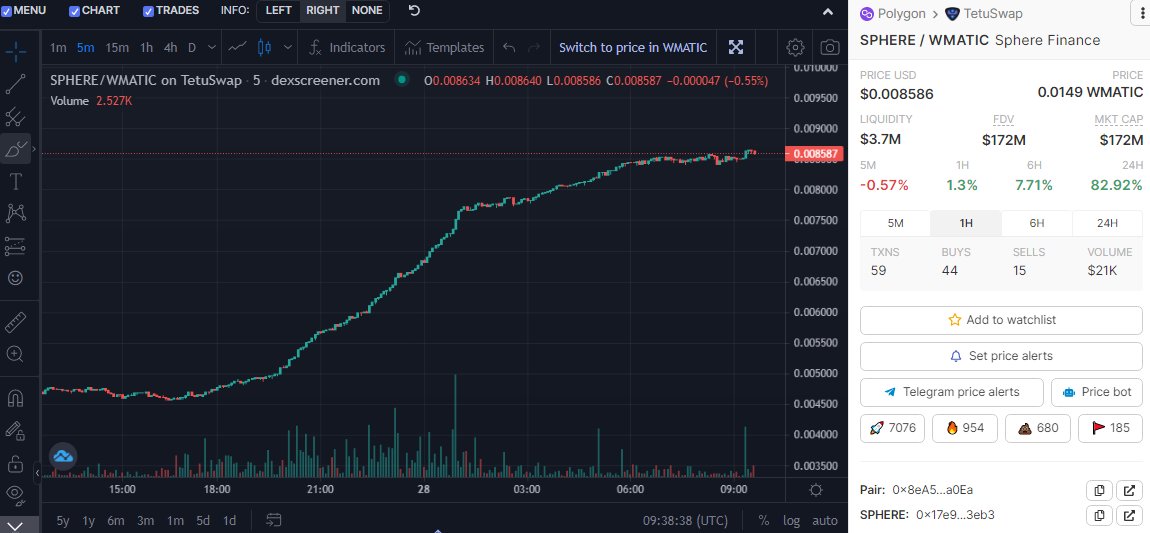Redo the chart action
Viewport: 1150px width, 533px height.
[534, 48]
